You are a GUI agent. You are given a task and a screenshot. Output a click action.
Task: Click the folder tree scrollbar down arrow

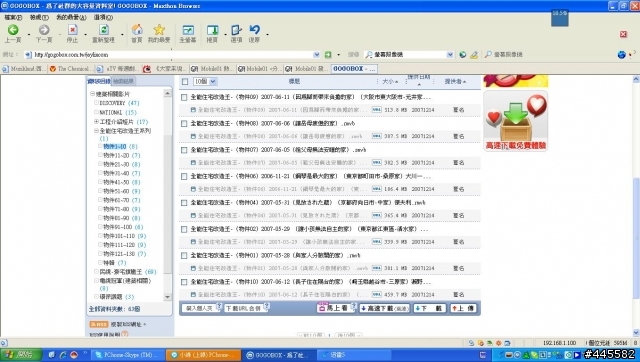click(x=167, y=297)
